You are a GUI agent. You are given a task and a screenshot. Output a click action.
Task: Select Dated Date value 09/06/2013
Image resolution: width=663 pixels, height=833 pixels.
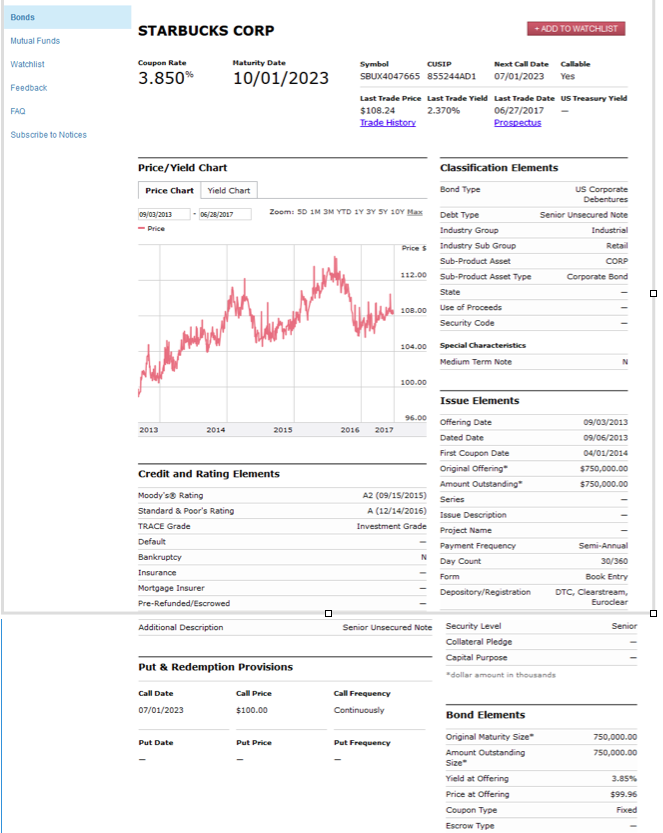click(605, 437)
